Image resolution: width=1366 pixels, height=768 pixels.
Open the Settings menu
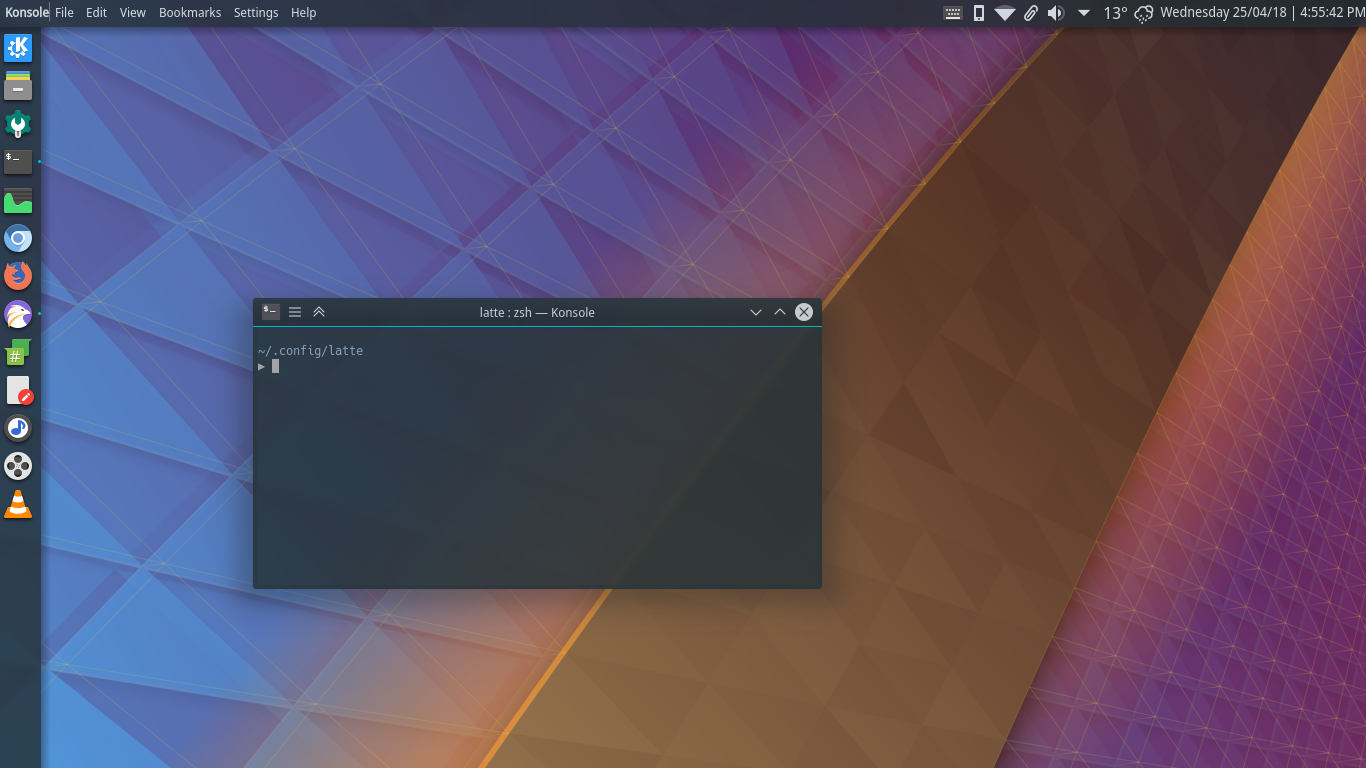(256, 13)
